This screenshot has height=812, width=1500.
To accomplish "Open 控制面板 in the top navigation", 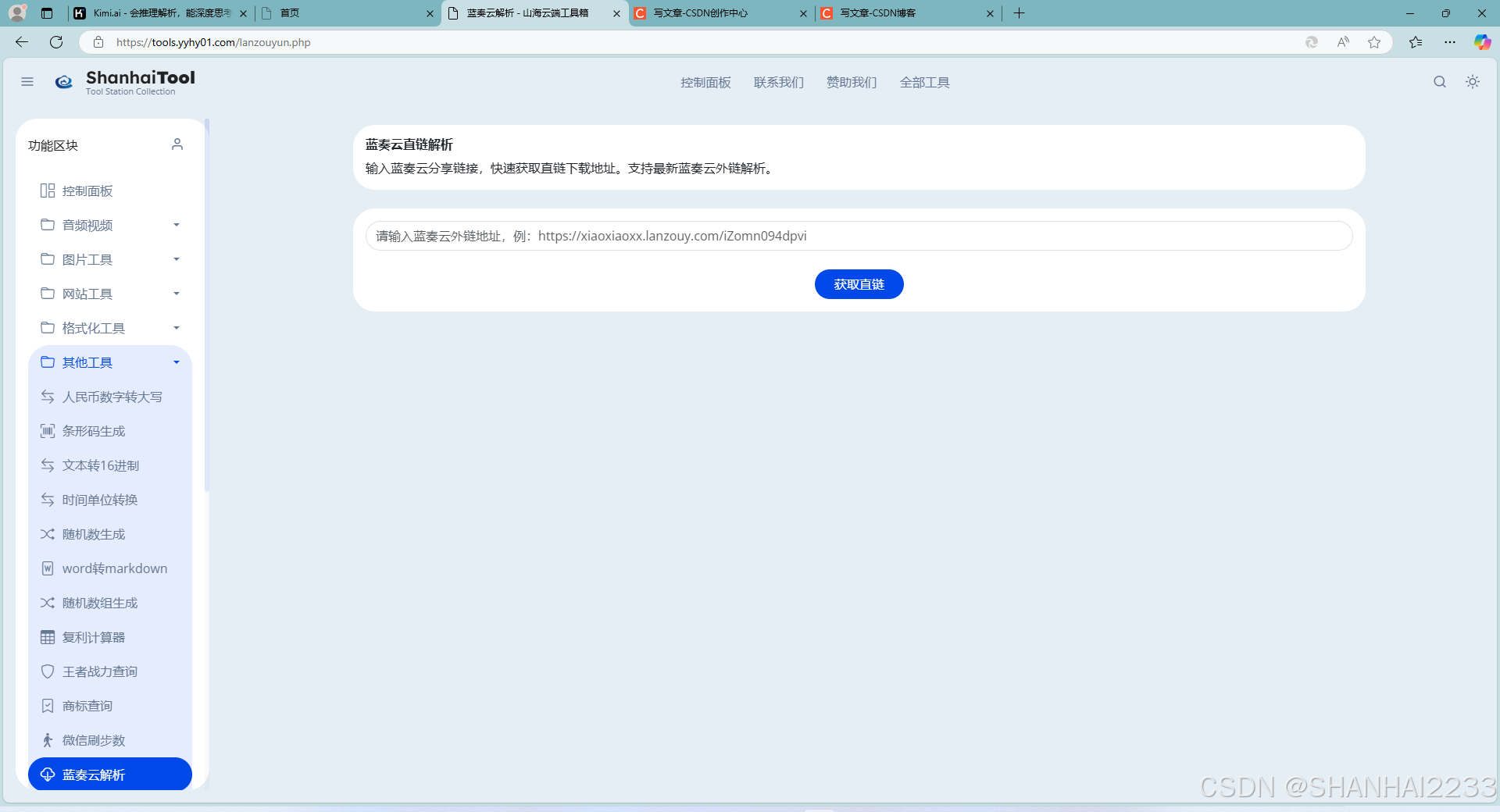I will click(x=705, y=83).
